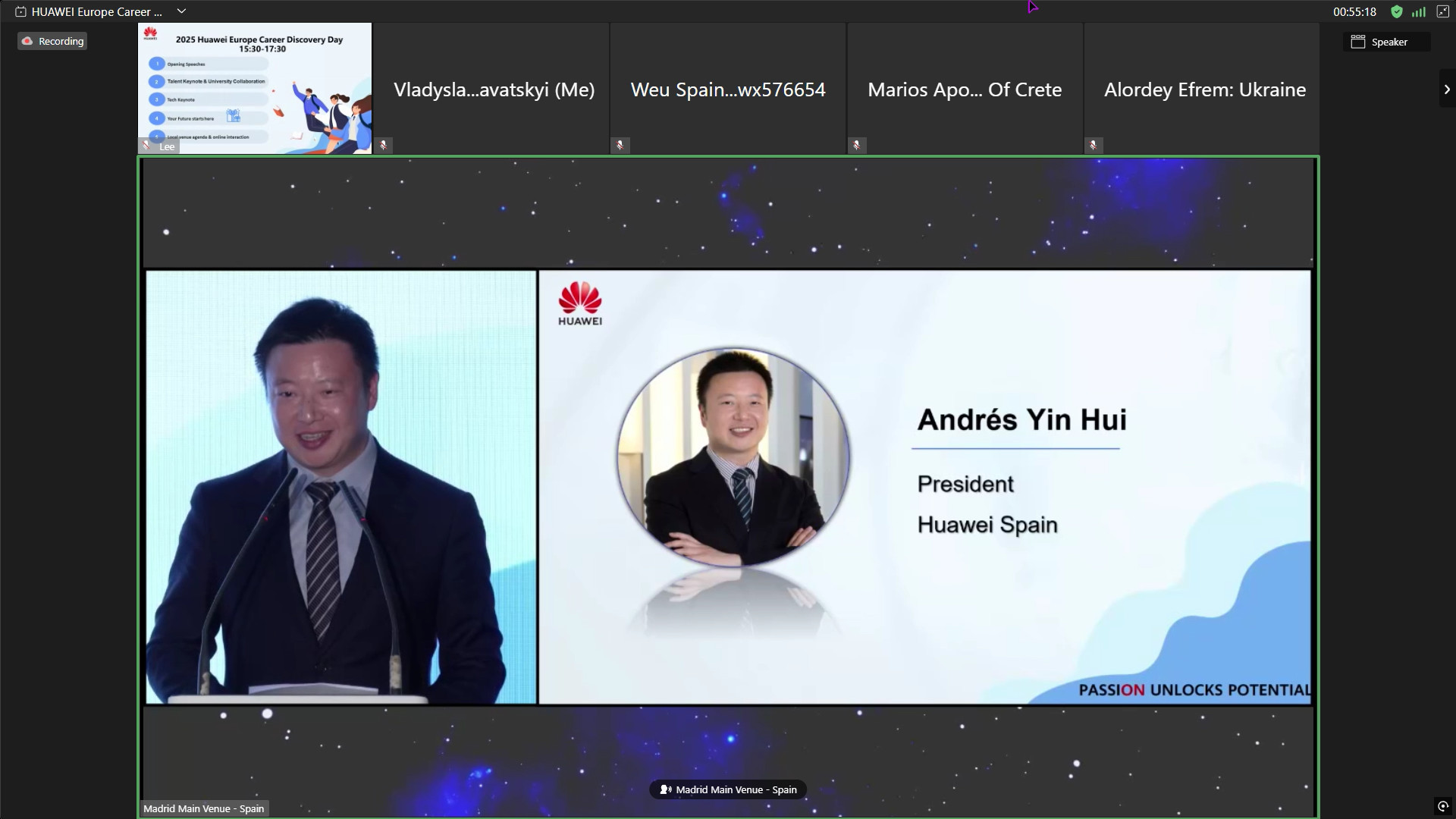Click HUAWEI Europe Career meeting title

click(x=97, y=11)
